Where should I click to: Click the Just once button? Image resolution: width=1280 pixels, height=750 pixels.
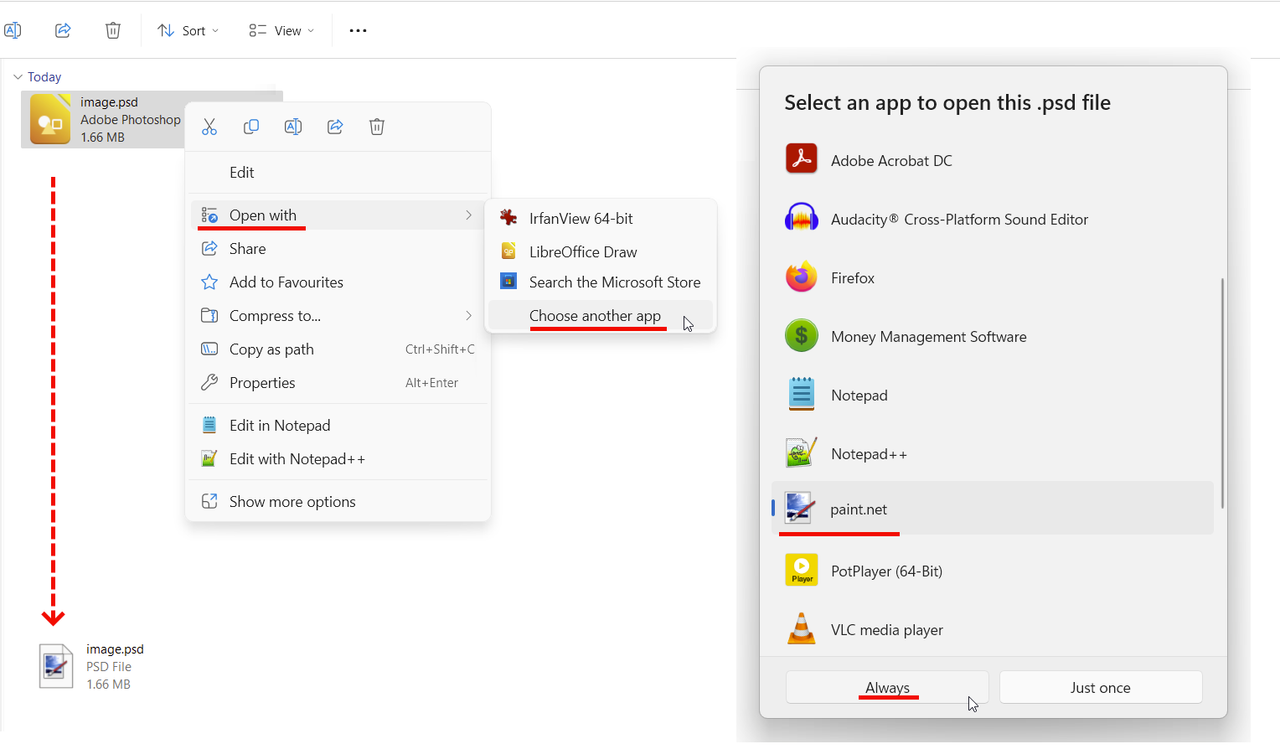(x=1100, y=688)
